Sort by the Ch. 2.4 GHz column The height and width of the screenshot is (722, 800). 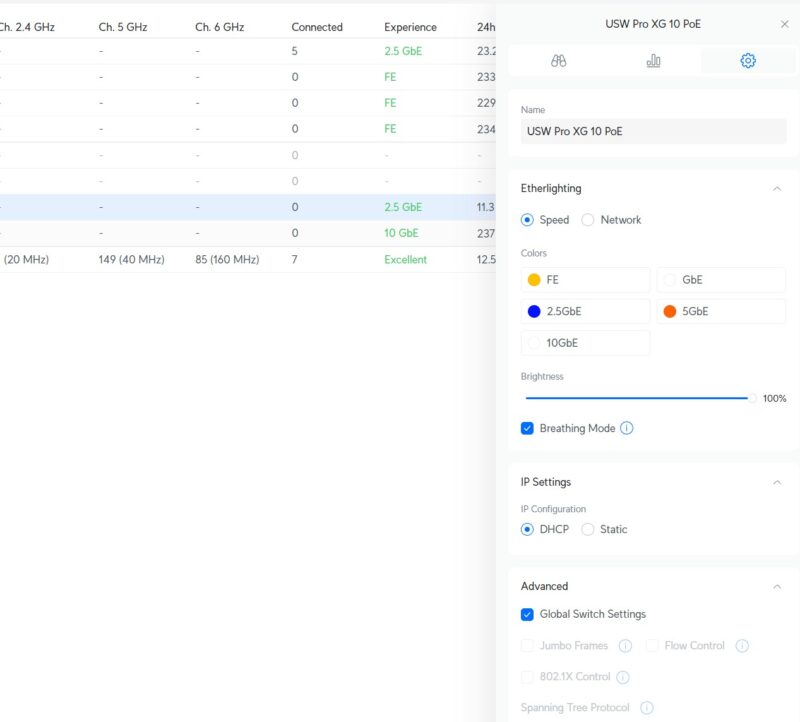[27, 27]
